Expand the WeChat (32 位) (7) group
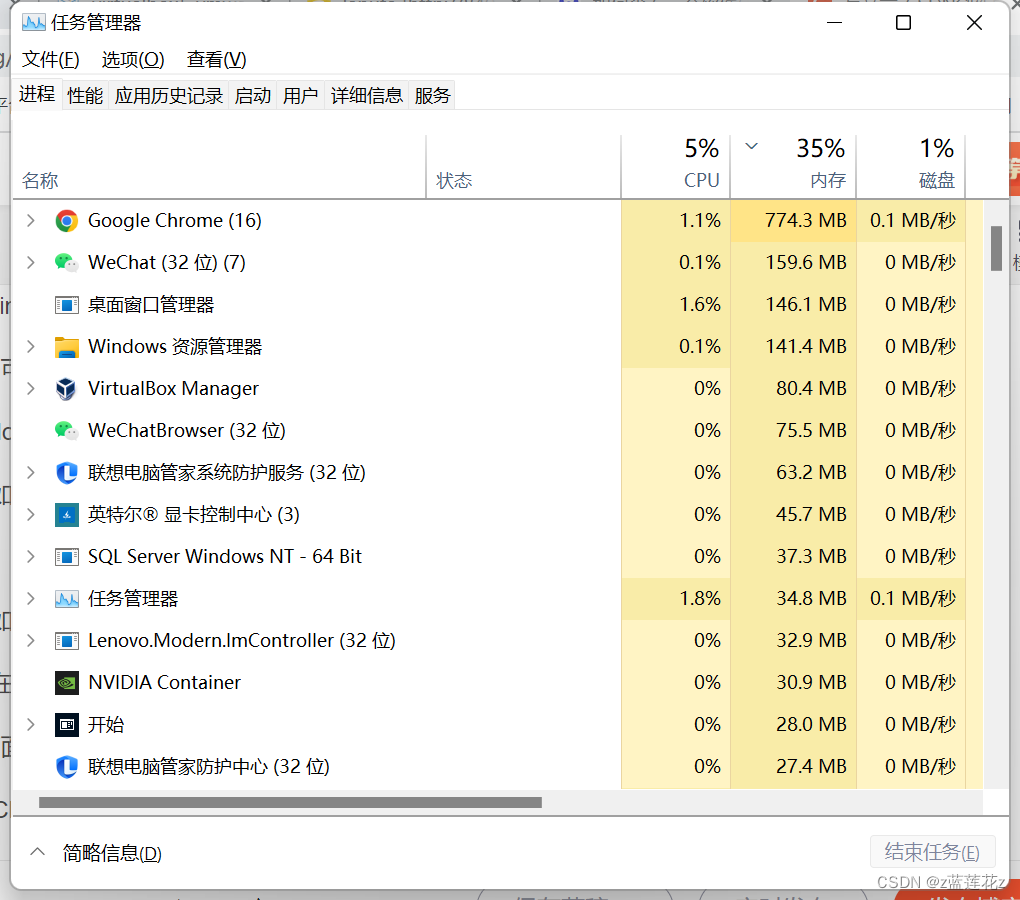This screenshot has height=900, width=1020. click(31, 263)
